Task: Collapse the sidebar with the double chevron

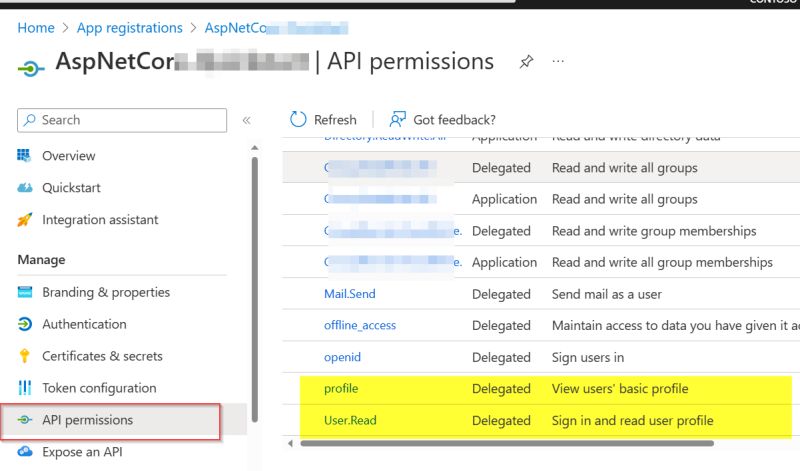Action: tap(246, 120)
